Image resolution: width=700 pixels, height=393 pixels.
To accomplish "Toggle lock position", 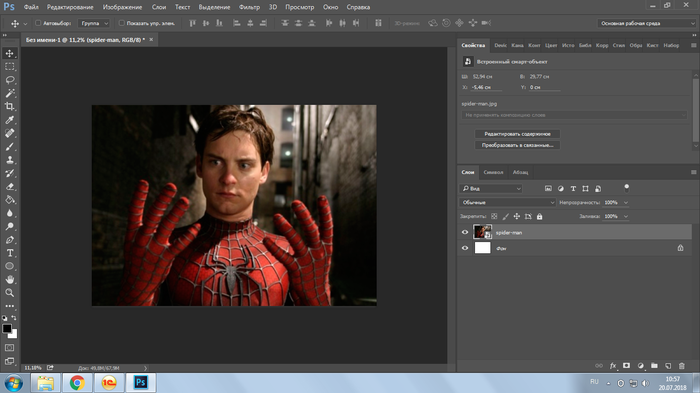I will [517, 216].
